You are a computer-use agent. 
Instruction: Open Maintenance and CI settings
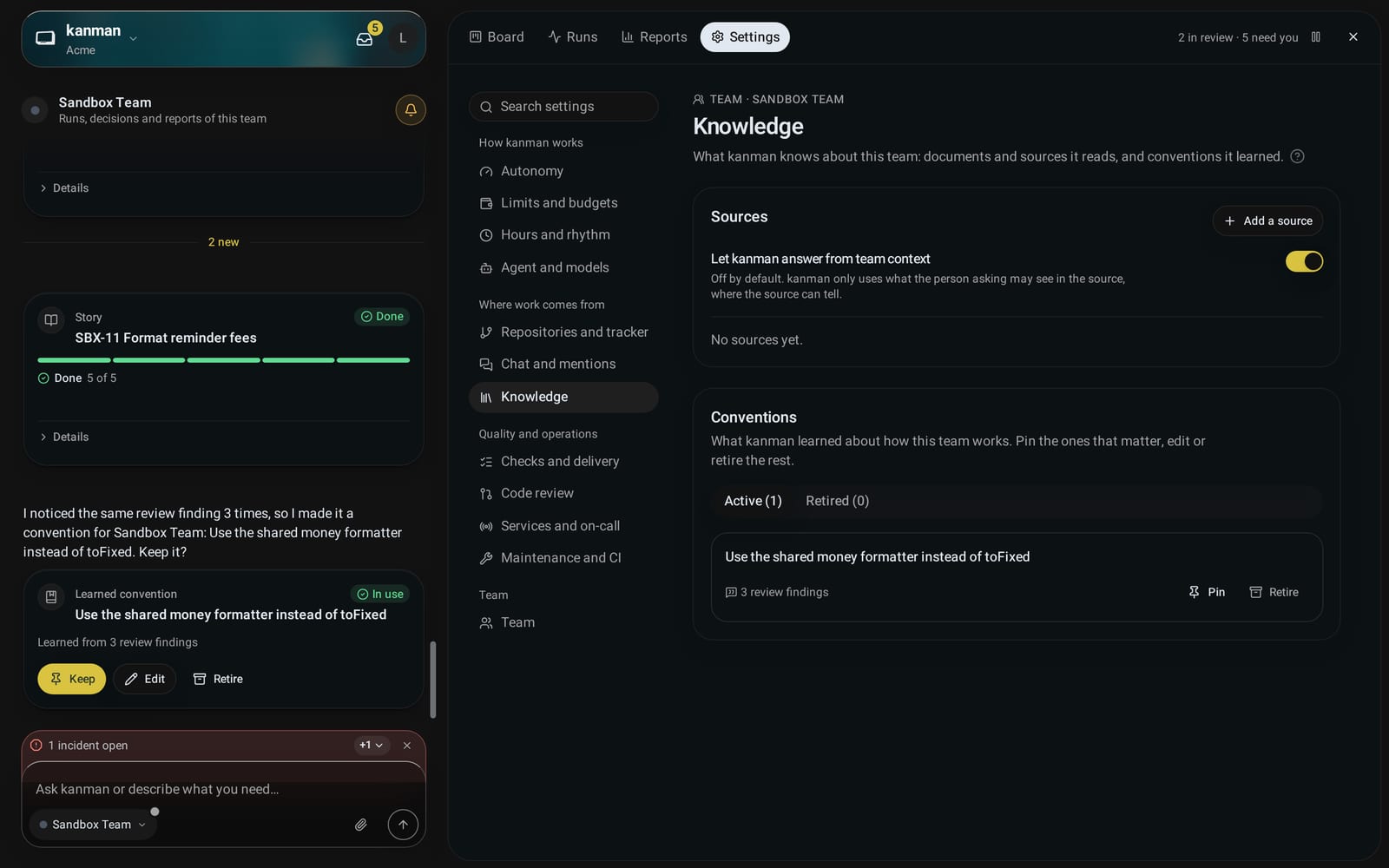(x=563, y=558)
